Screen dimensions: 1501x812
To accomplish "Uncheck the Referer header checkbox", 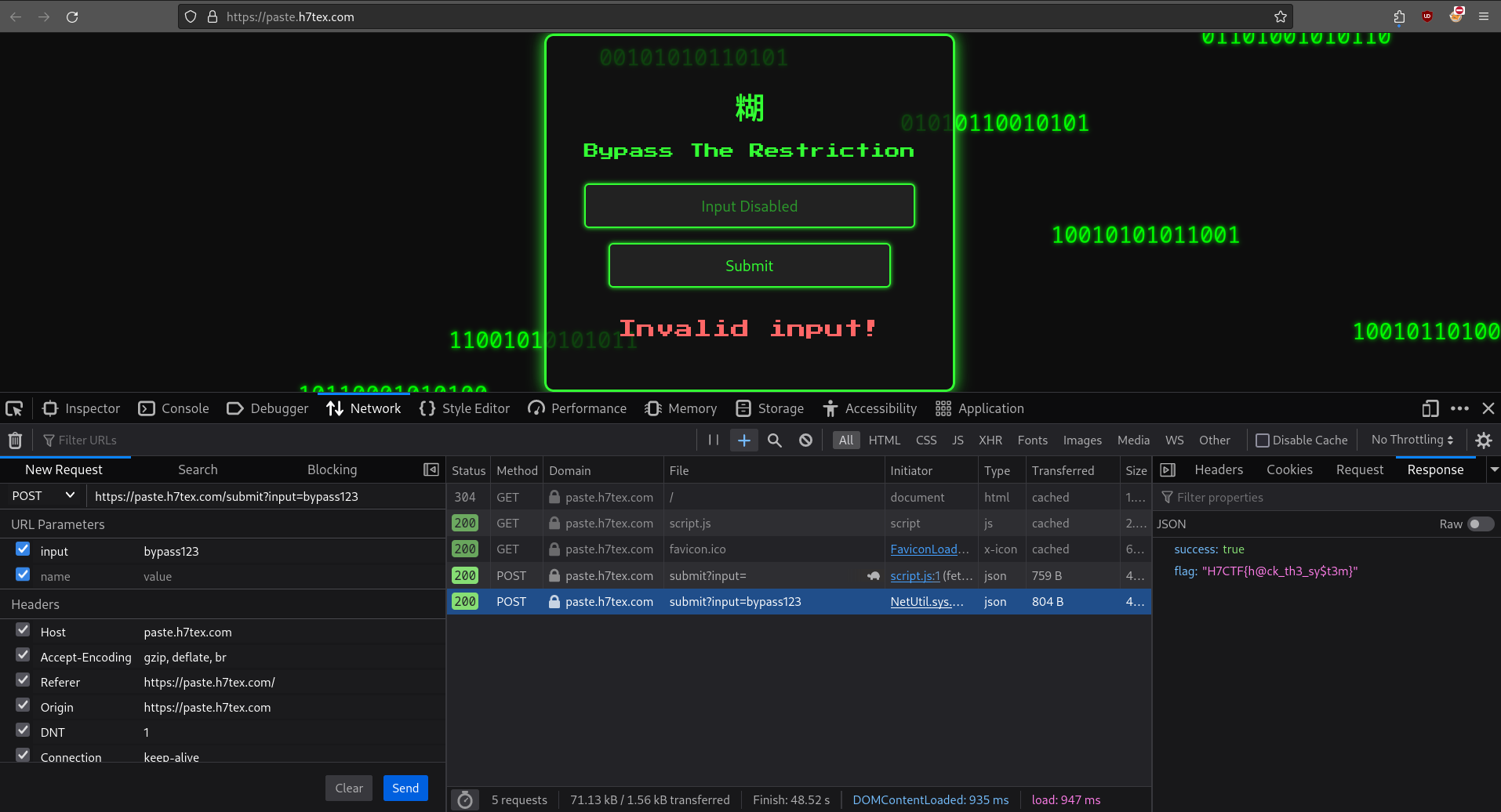I will click(23, 680).
